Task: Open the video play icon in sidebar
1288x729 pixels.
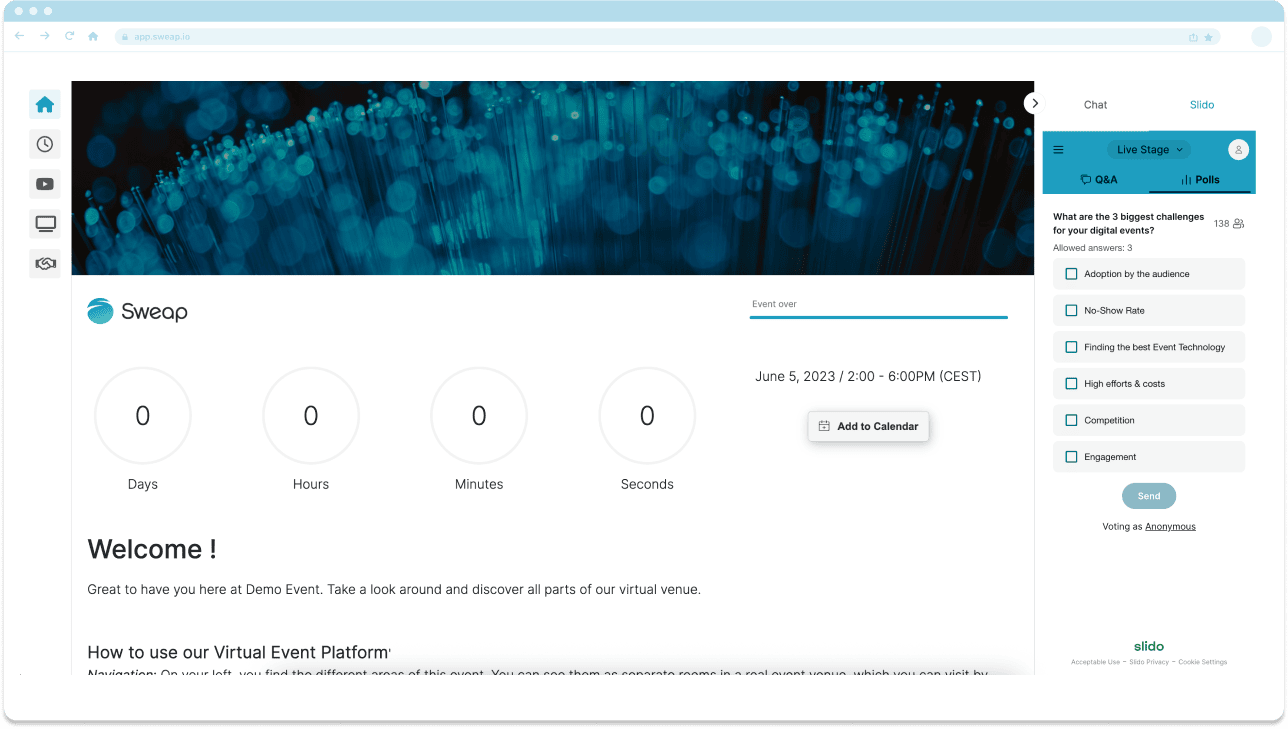Action: click(45, 184)
